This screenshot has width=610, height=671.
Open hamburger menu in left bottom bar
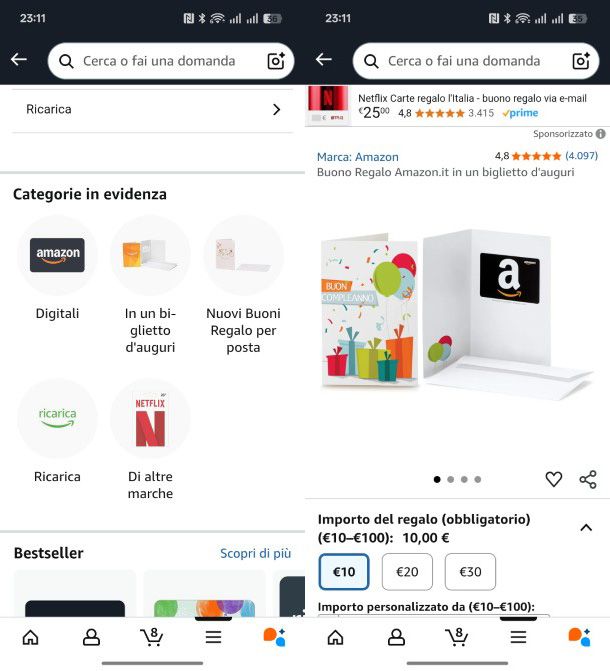(x=213, y=637)
